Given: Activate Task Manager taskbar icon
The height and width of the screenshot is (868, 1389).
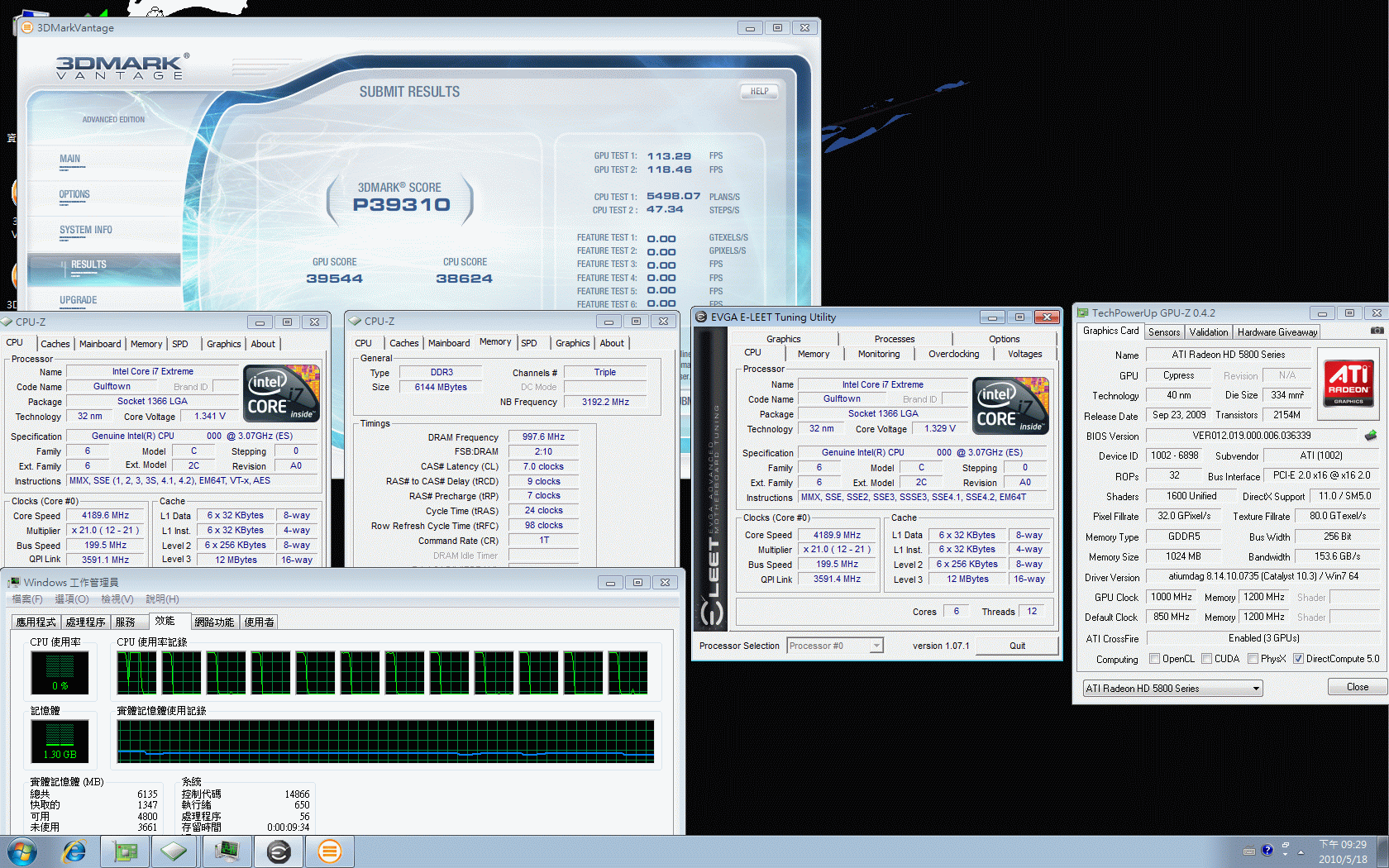Looking at the screenshot, I should pos(227,851).
